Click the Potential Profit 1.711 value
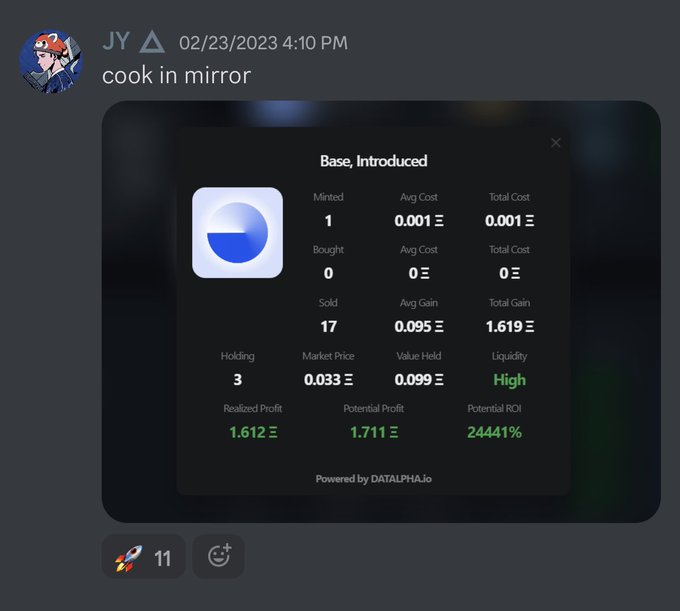Viewport: 680px width, 611px height. pos(373,432)
